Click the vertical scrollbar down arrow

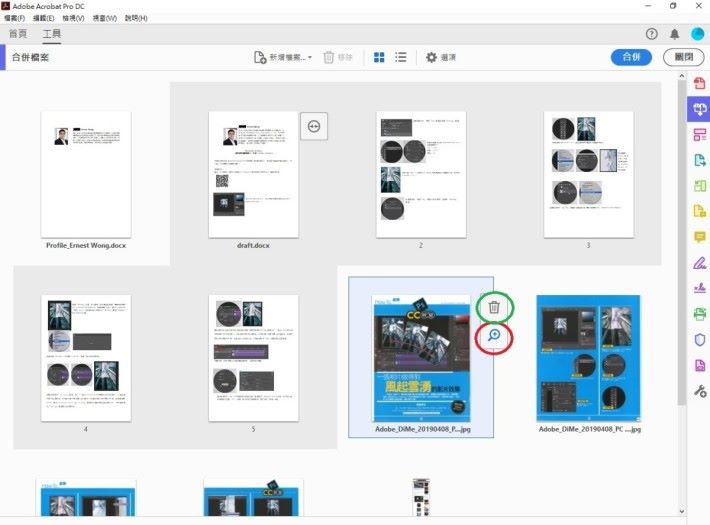tap(682, 511)
